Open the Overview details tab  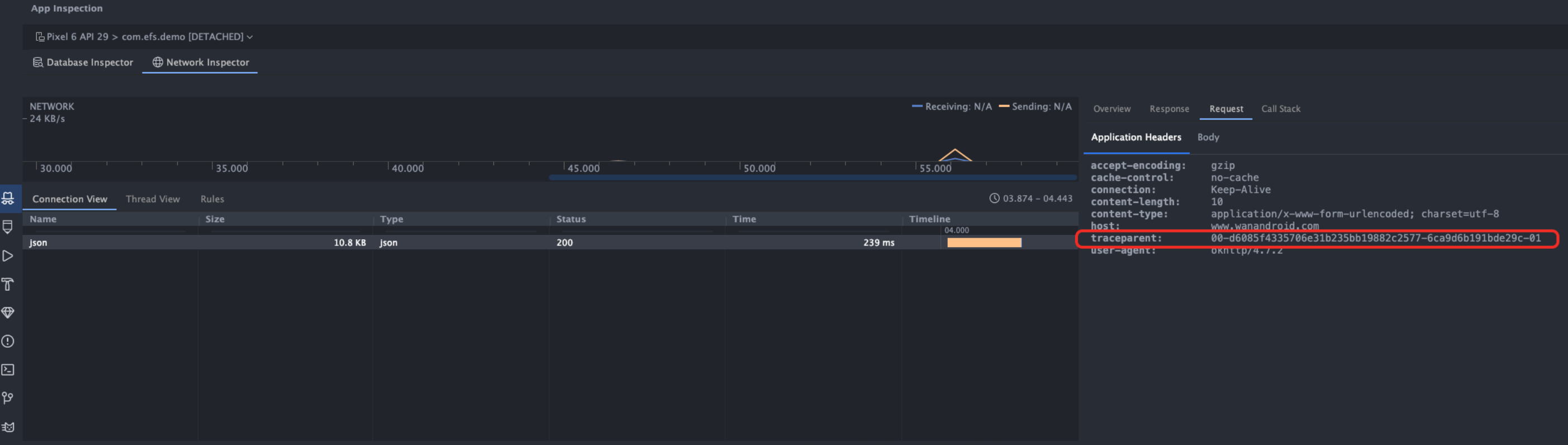point(1111,109)
